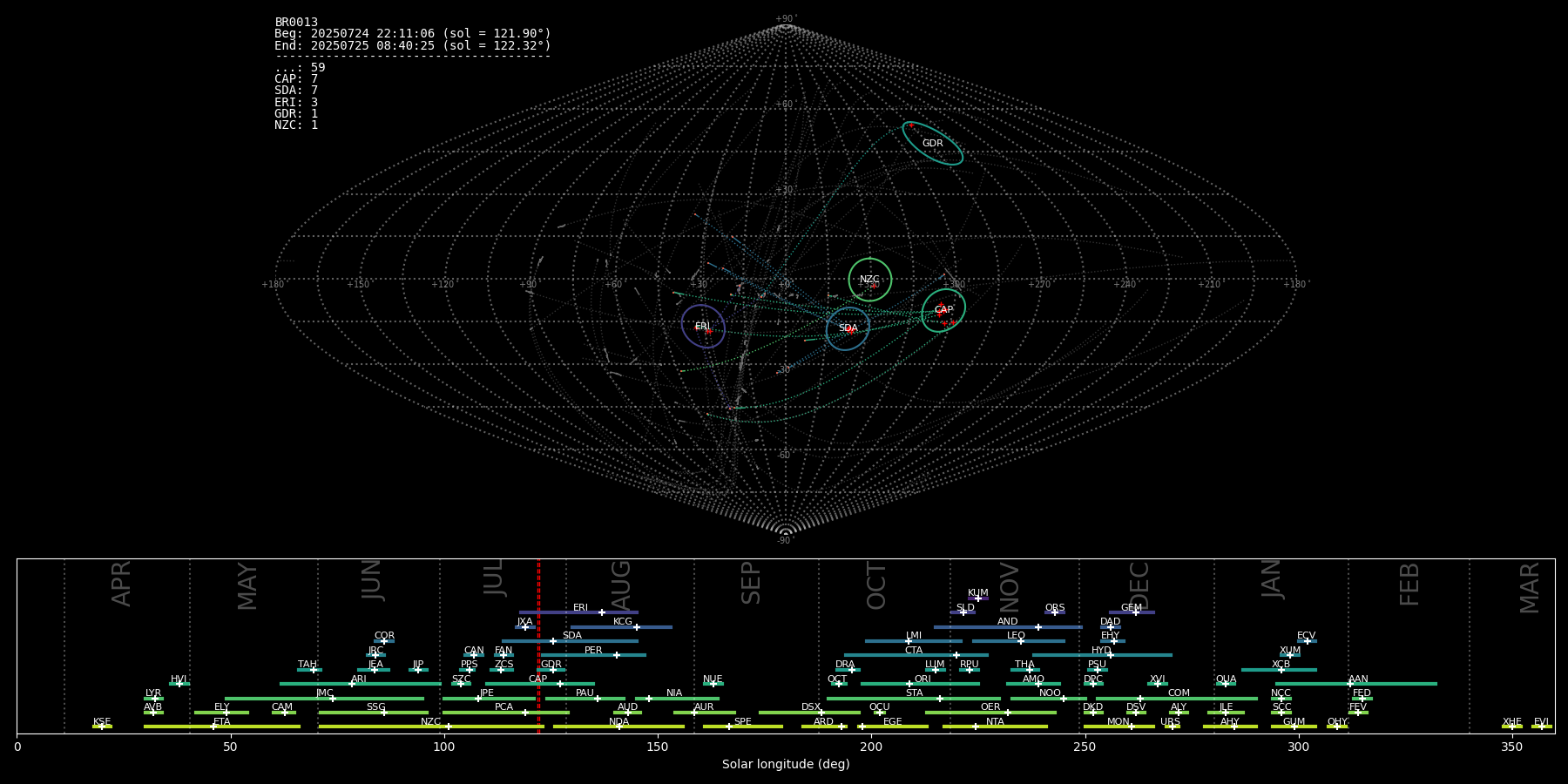This screenshot has width=1568, height=784.
Task: Click the KUM shower label in timeline
Action: tap(978, 593)
